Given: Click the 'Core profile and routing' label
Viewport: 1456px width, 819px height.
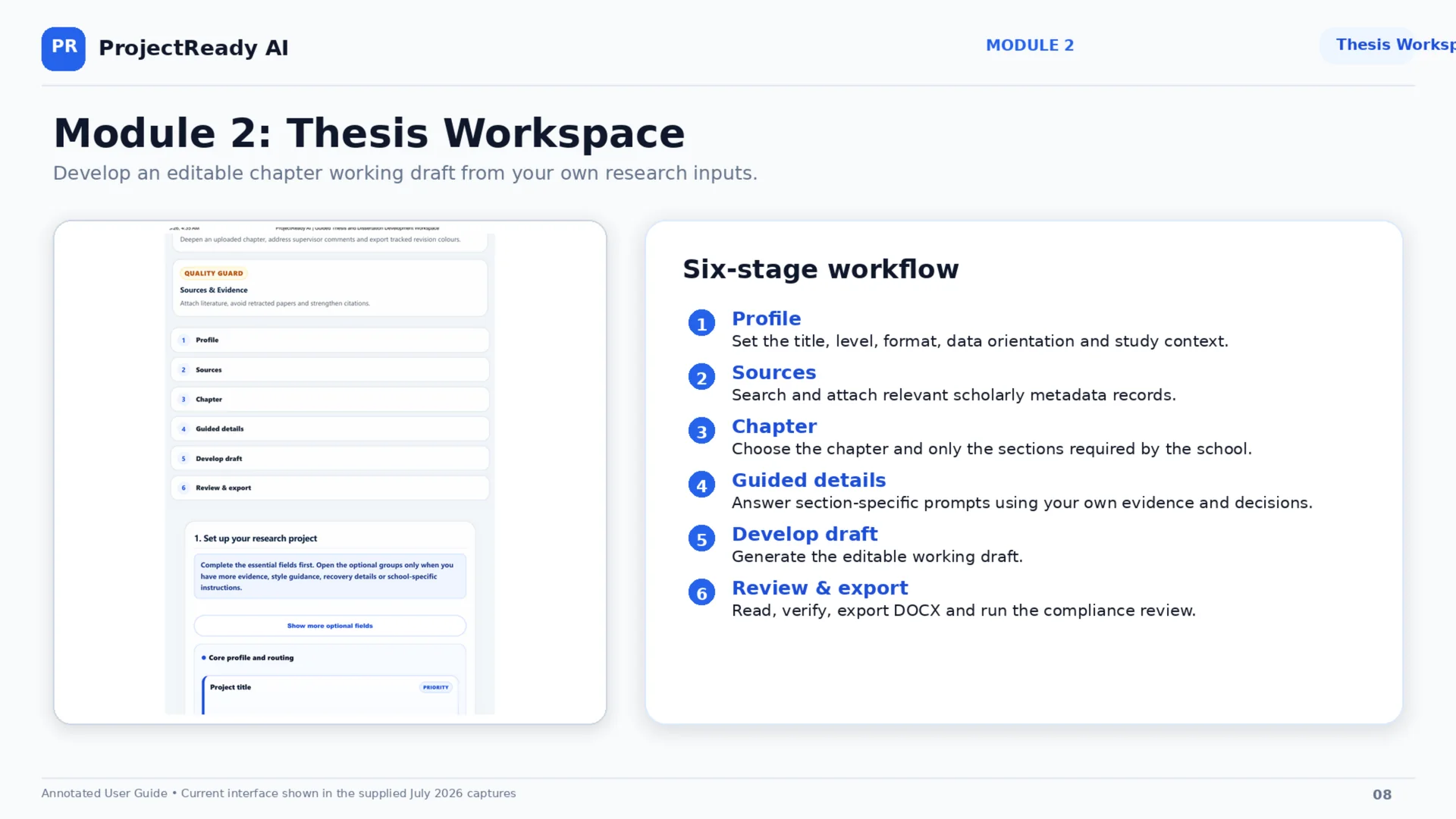Looking at the screenshot, I should [251, 657].
